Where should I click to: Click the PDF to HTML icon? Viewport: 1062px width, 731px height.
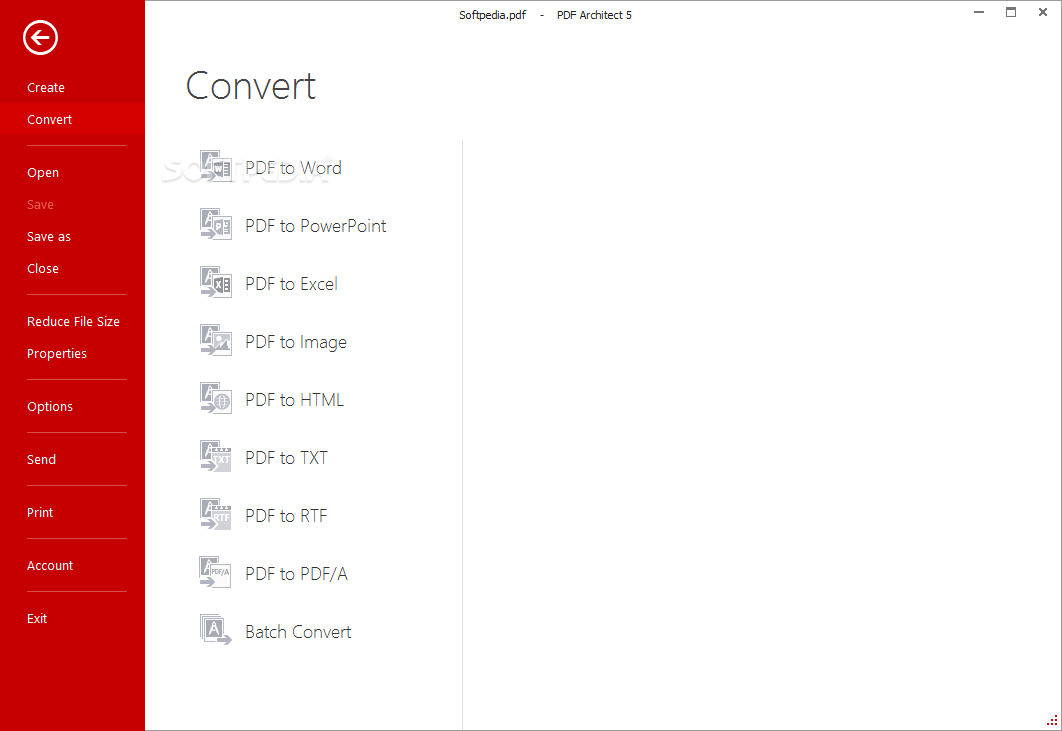(x=216, y=399)
